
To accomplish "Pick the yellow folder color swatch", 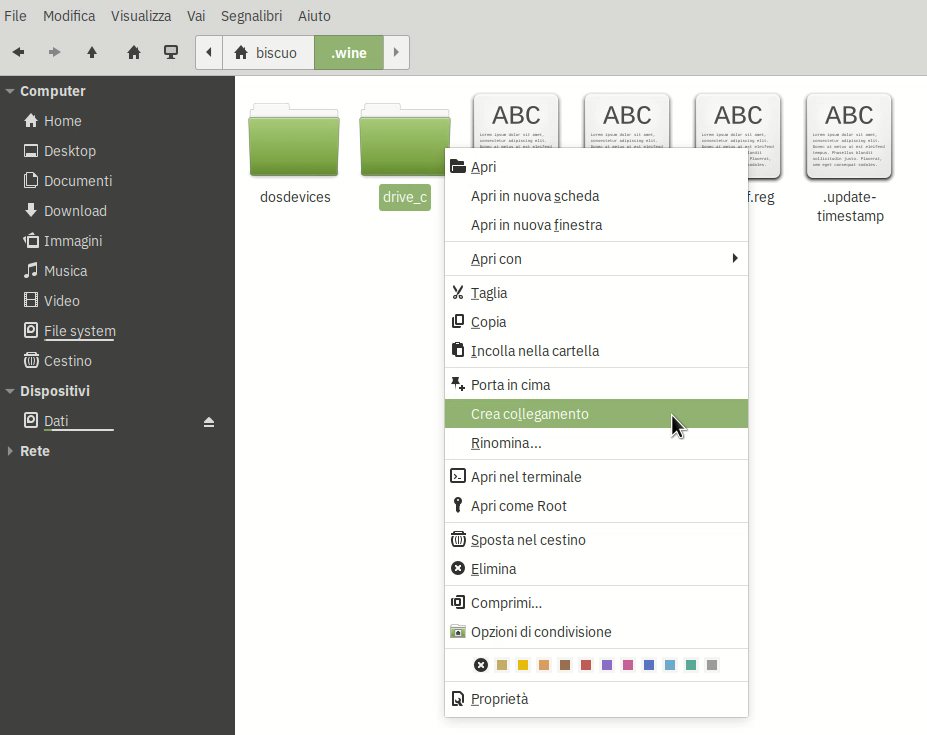I will pyautogui.click(x=523, y=665).
